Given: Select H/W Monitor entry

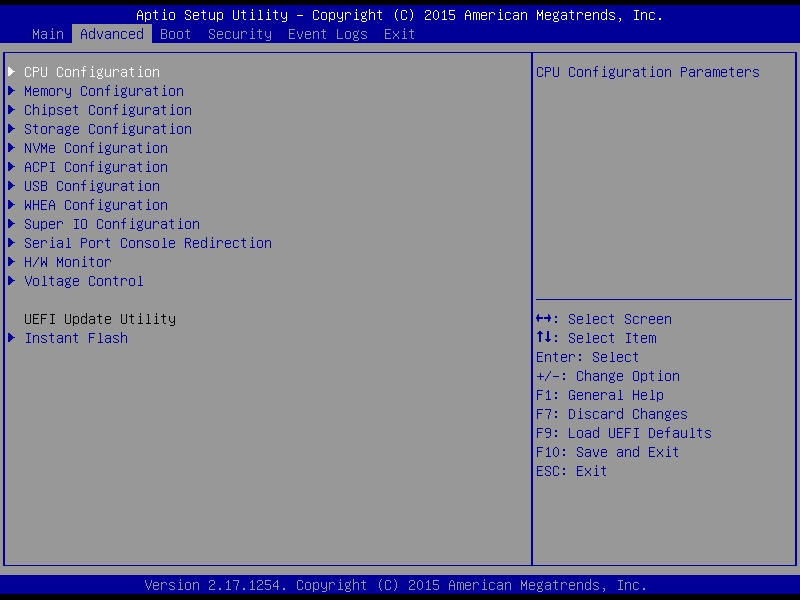Looking at the screenshot, I should pos(68,262).
